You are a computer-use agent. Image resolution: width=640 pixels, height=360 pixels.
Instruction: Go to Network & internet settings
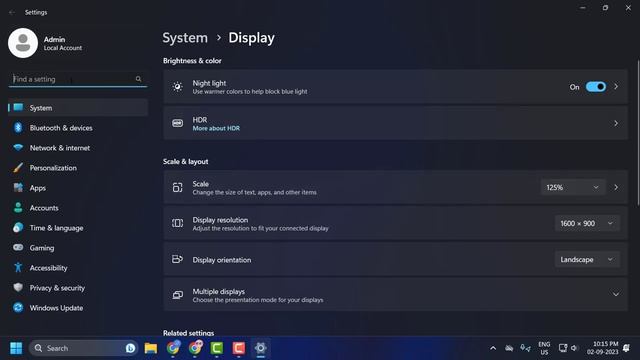[x=78, y=148]
